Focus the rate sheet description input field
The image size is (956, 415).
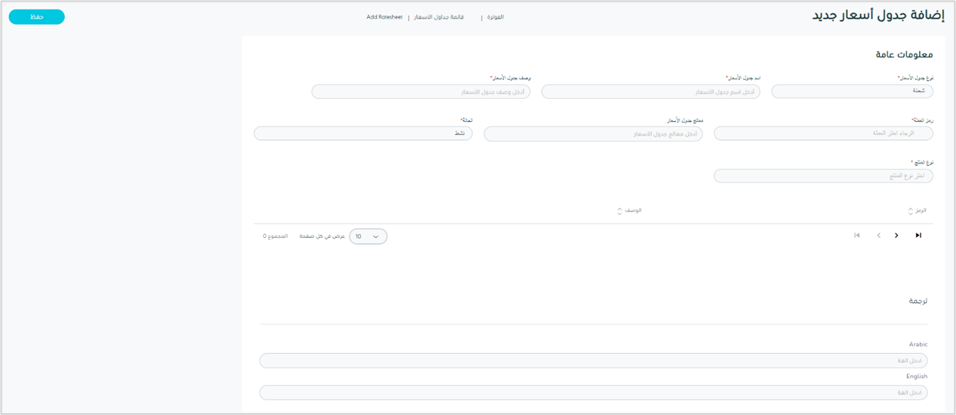420,92
